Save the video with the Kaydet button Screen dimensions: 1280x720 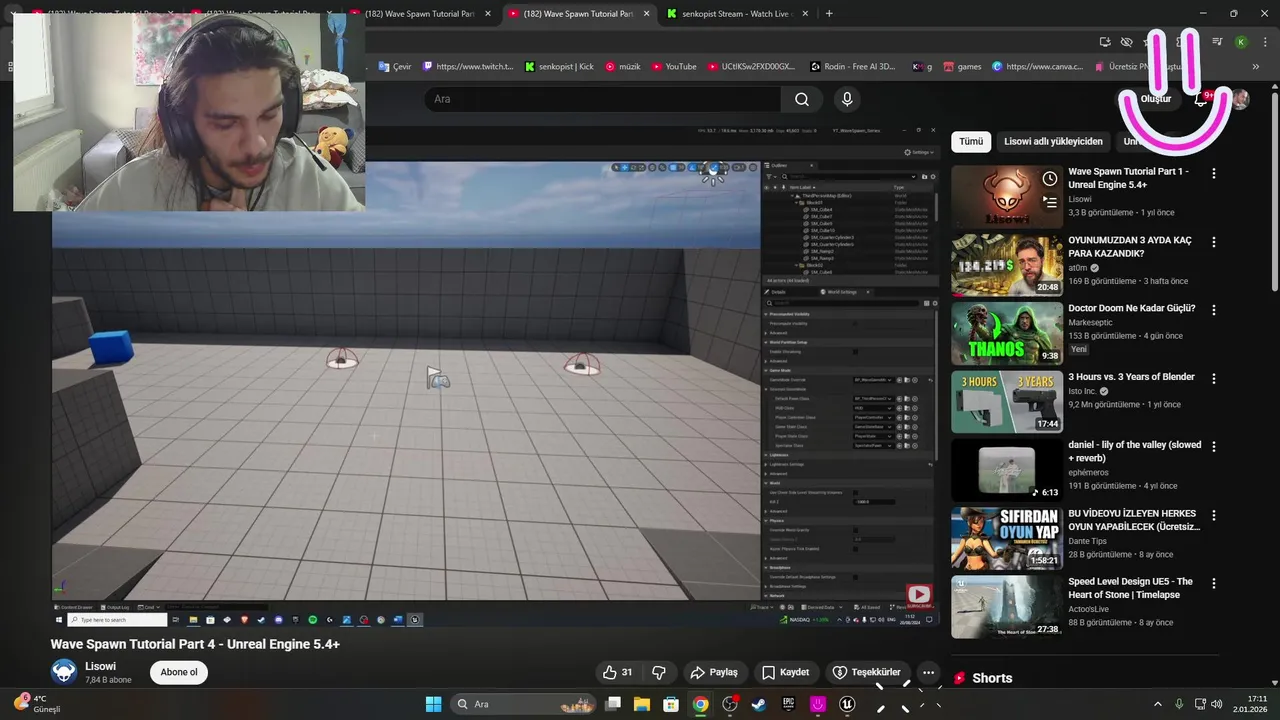click(x=785, y=672)
